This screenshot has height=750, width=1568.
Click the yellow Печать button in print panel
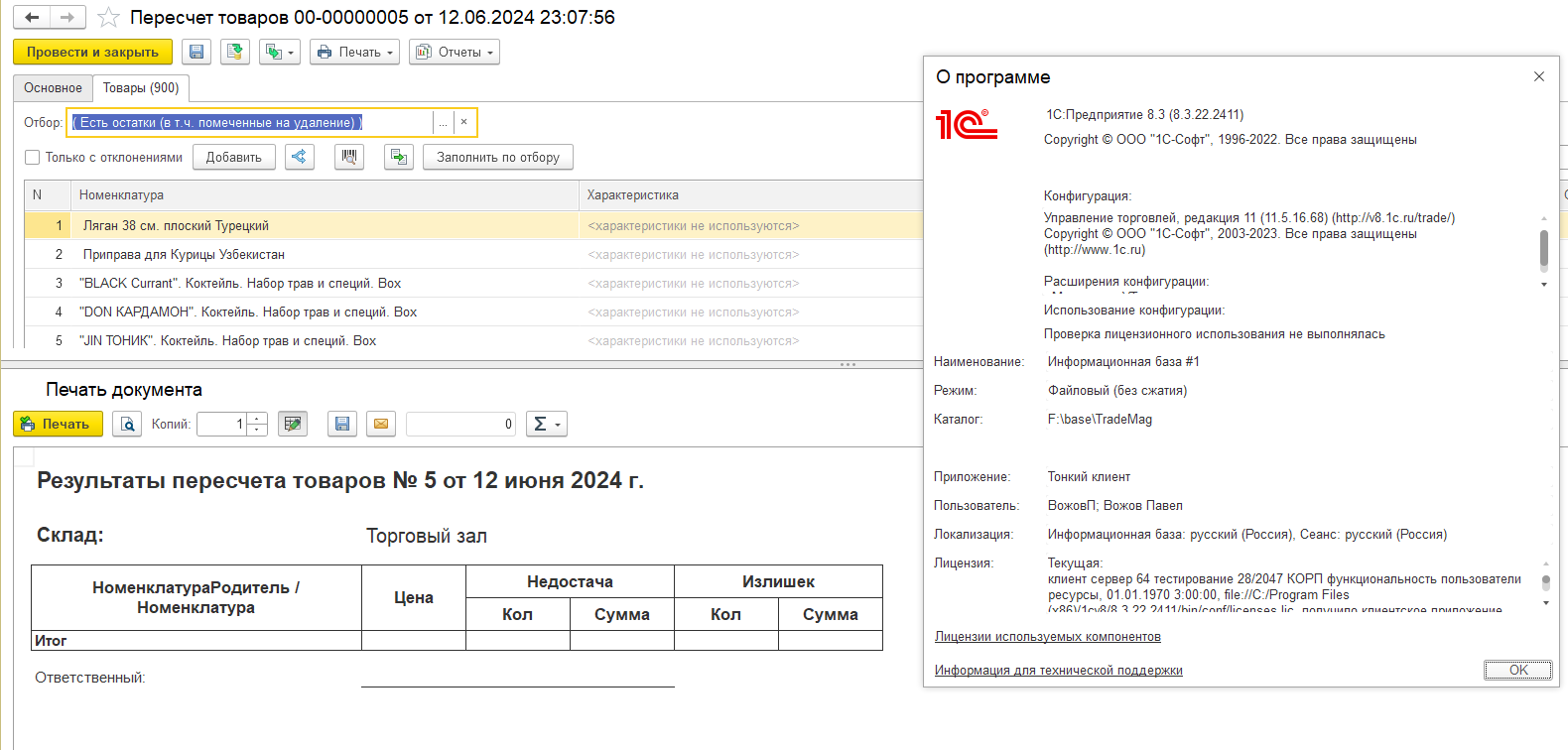click(58, 424)
